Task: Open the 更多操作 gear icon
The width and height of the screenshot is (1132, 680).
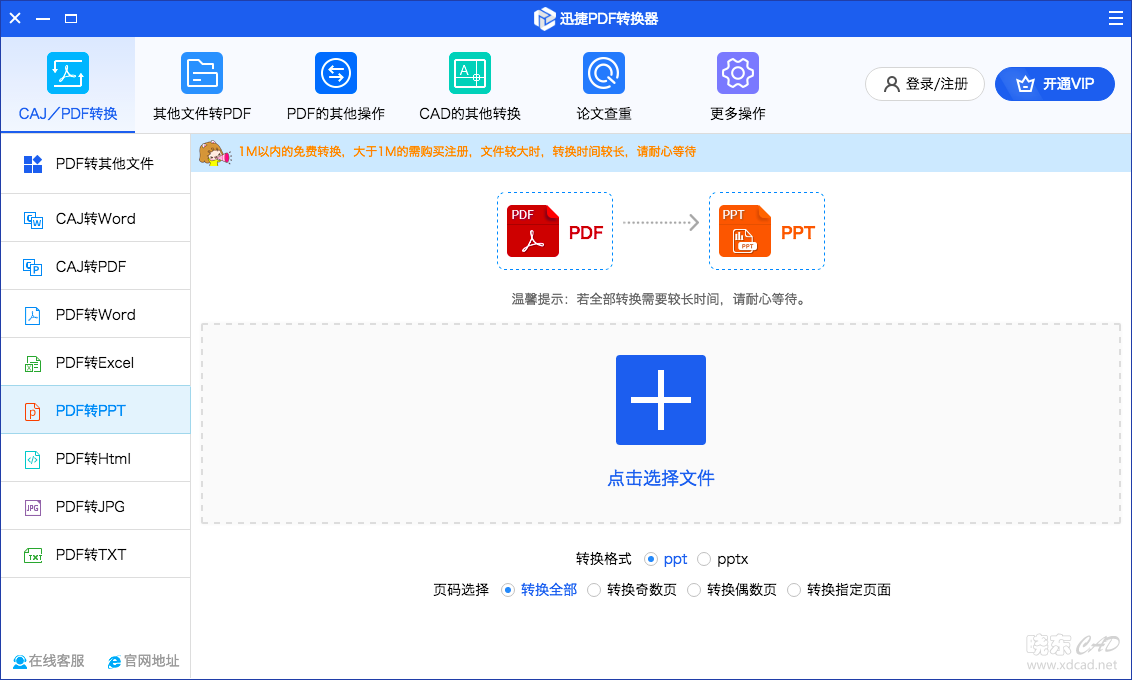Action: pyautogui.click(x=738, y=73)
